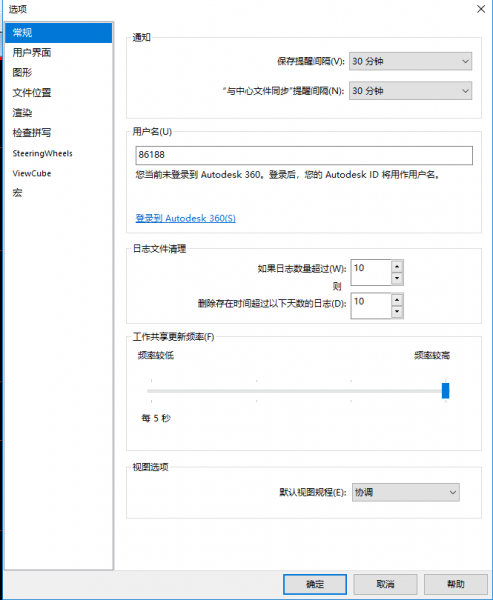Follow the 登录到 Autodesk 360 link
This screenshot has width=493, height=600.
186,218
